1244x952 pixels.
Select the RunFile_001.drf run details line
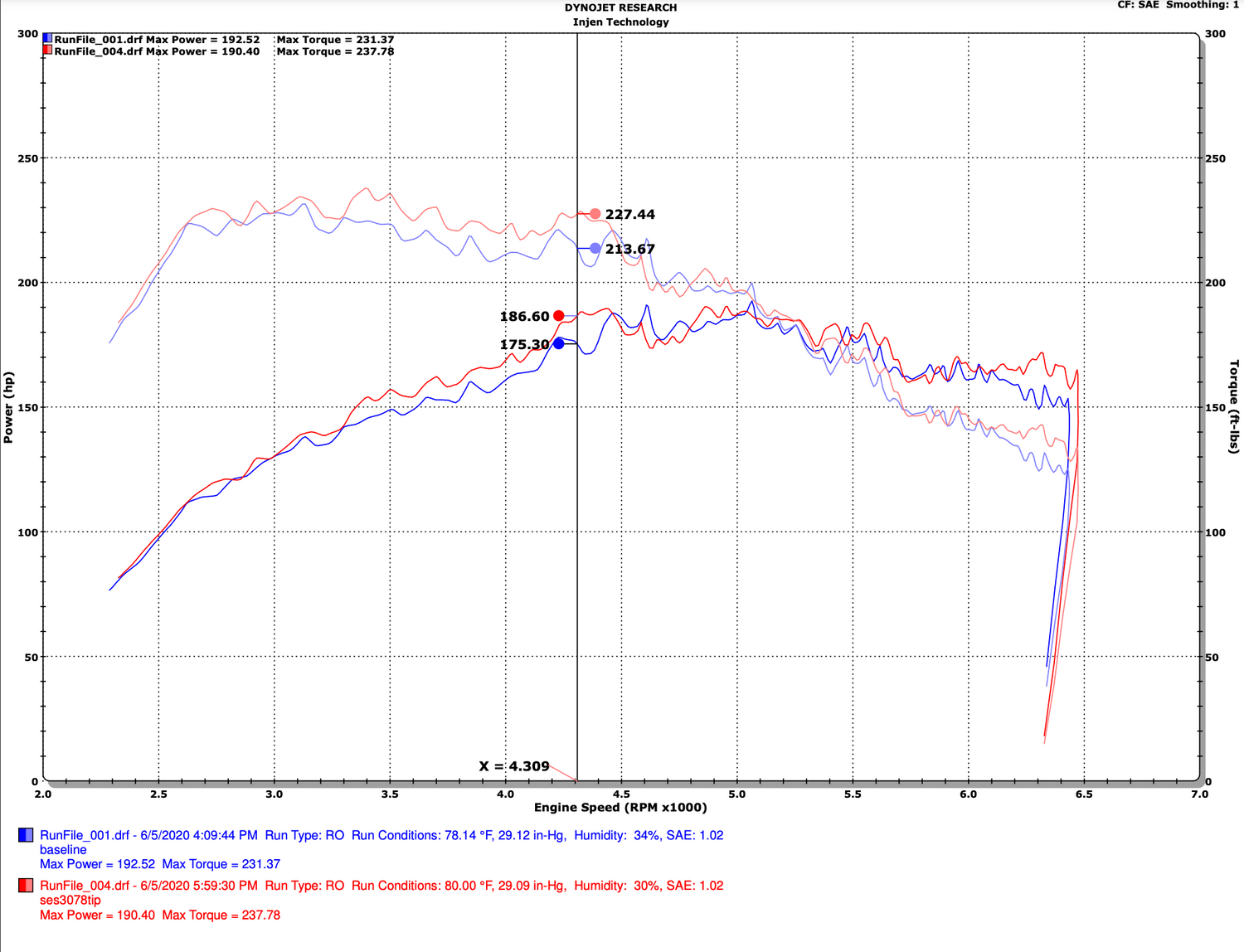381,835
